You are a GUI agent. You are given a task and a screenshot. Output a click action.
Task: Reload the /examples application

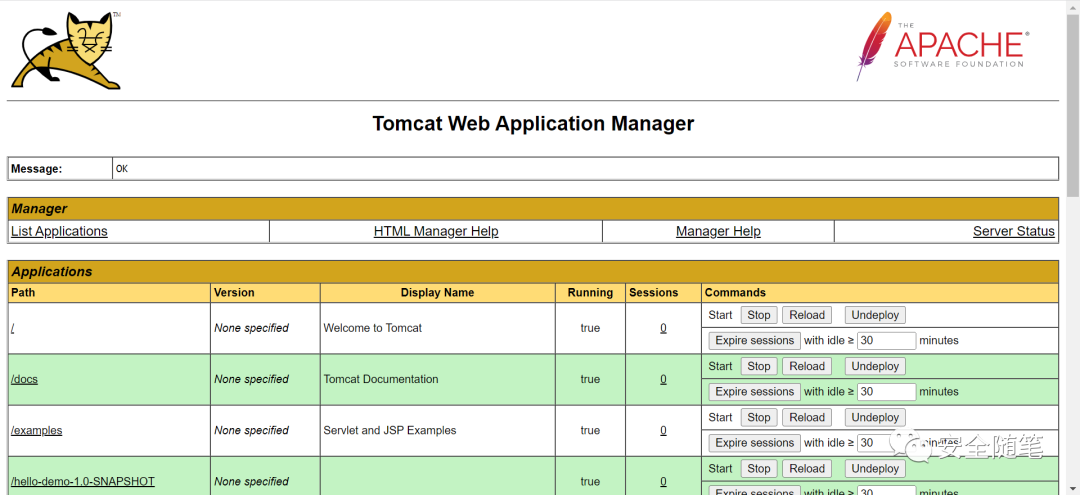(x=807, y=417)
